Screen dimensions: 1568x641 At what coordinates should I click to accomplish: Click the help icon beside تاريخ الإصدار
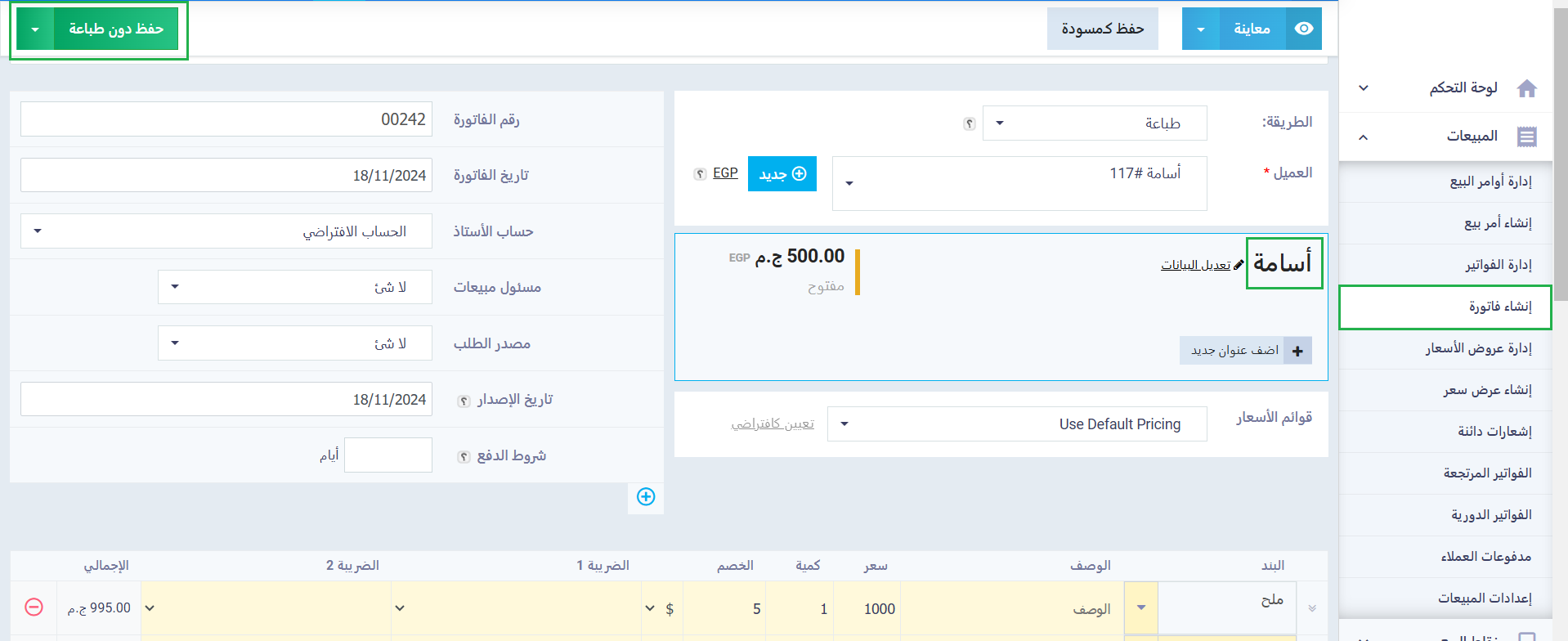click(464, 401)
